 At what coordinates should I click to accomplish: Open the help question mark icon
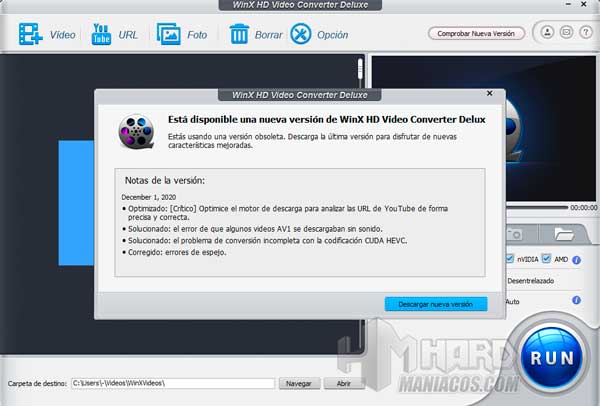(x=585, y=33)
